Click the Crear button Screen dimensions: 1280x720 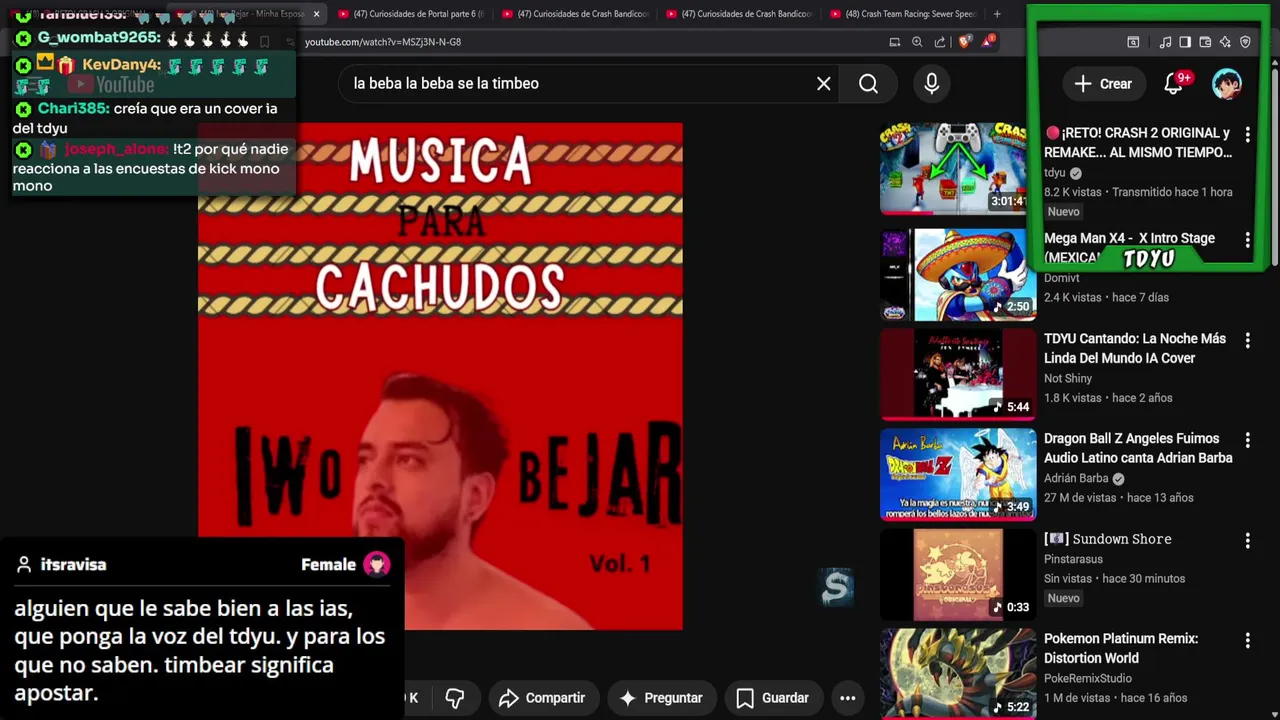pyautogui.click(x=1103, y=84)
